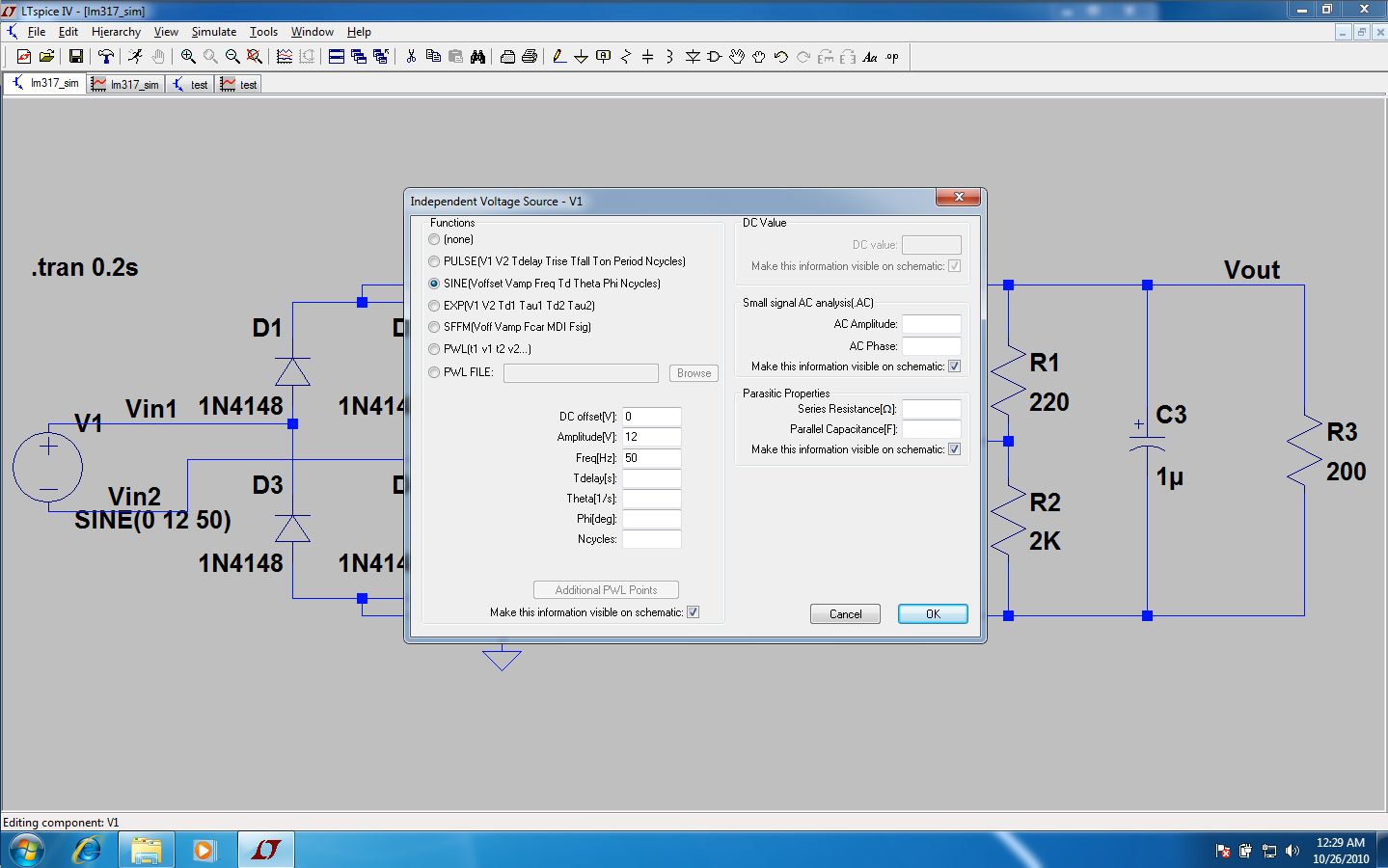The width and height of the screenshot is (1388, 868).
Task: Select the EXP function radio button
Action: tap(434, 306)
